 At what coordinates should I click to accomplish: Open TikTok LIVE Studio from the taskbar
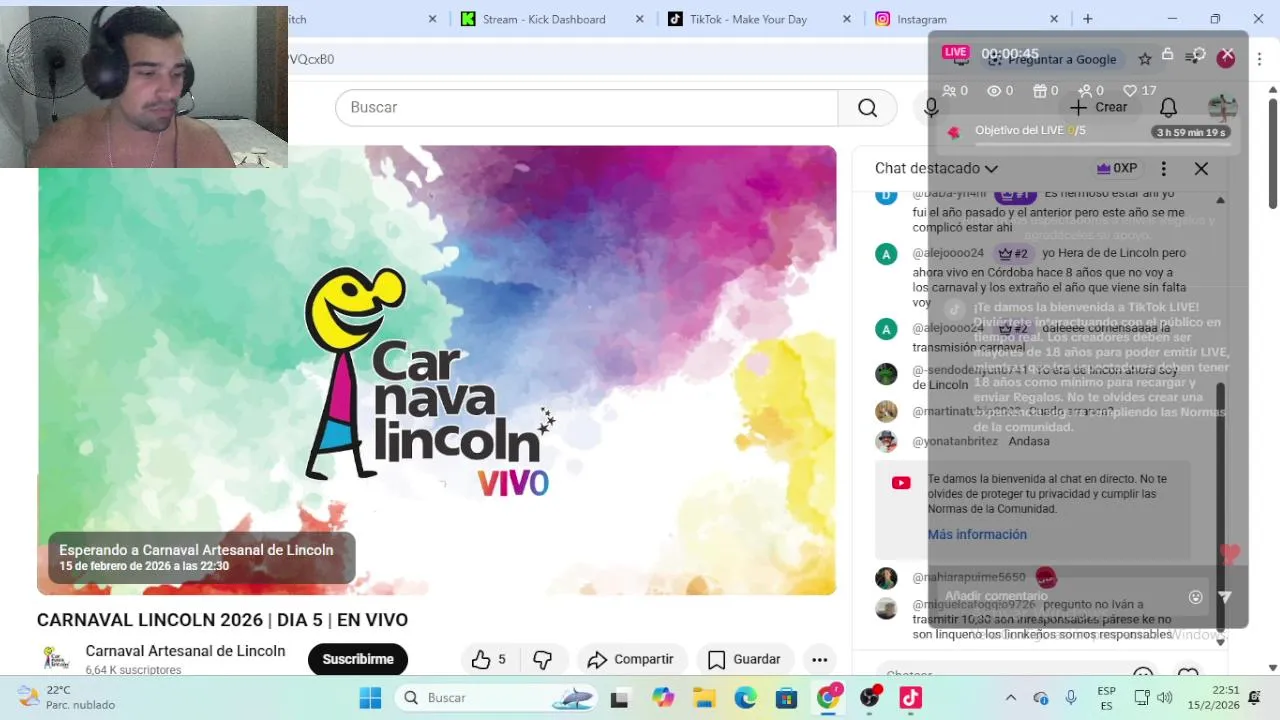(910, 698)
